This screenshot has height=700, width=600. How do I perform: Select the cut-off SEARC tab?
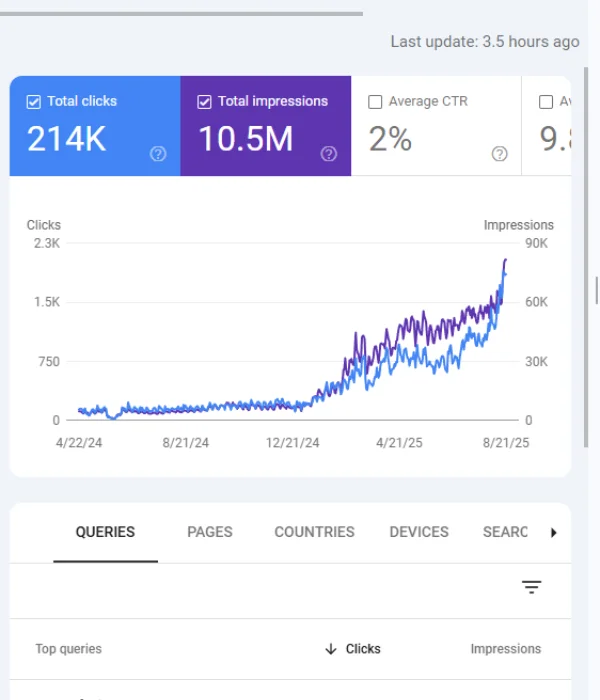coord(505,532)
